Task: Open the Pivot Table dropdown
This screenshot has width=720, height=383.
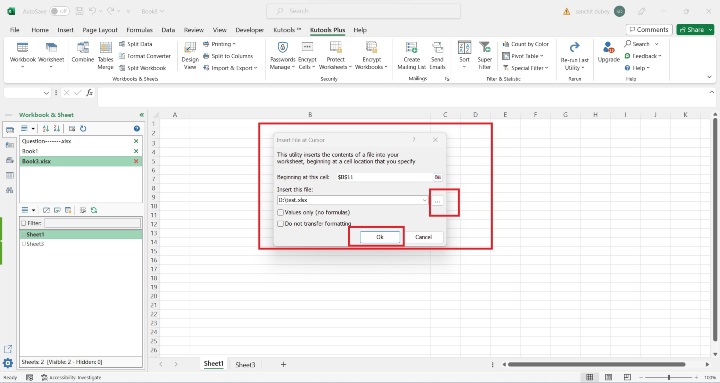Action: pos(523,56)
